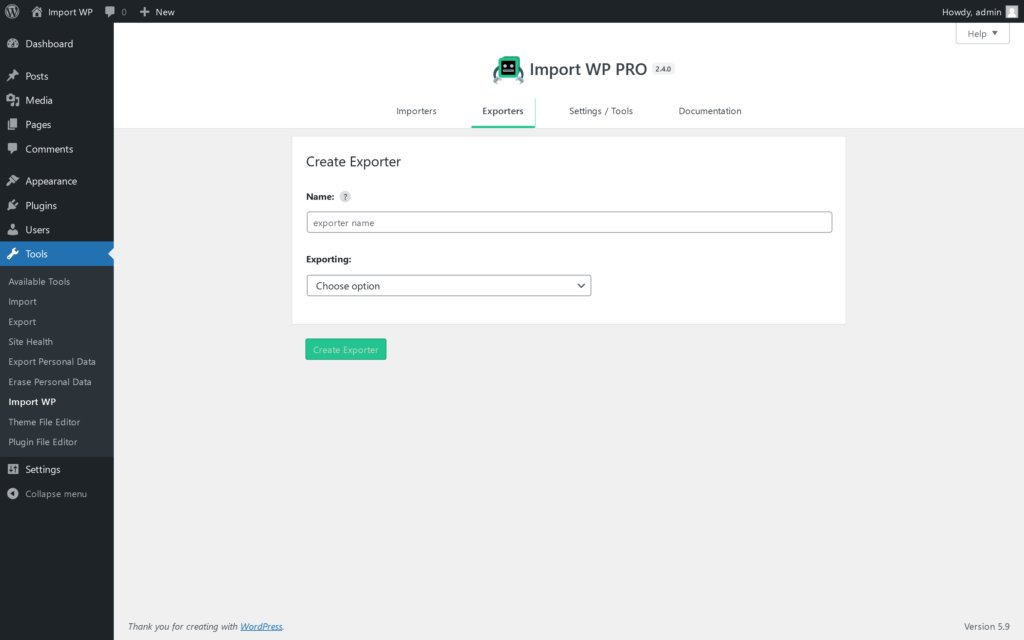
Task: Click the question mark help icon beside Name
Action: (345, 197)
